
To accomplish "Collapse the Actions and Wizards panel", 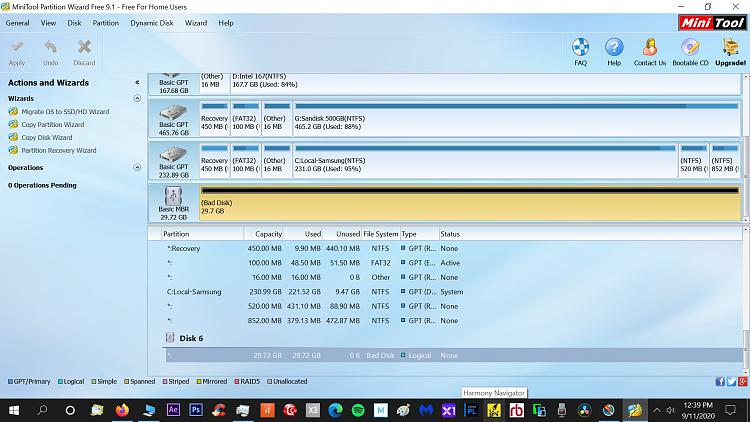I will tap(137, 82).
